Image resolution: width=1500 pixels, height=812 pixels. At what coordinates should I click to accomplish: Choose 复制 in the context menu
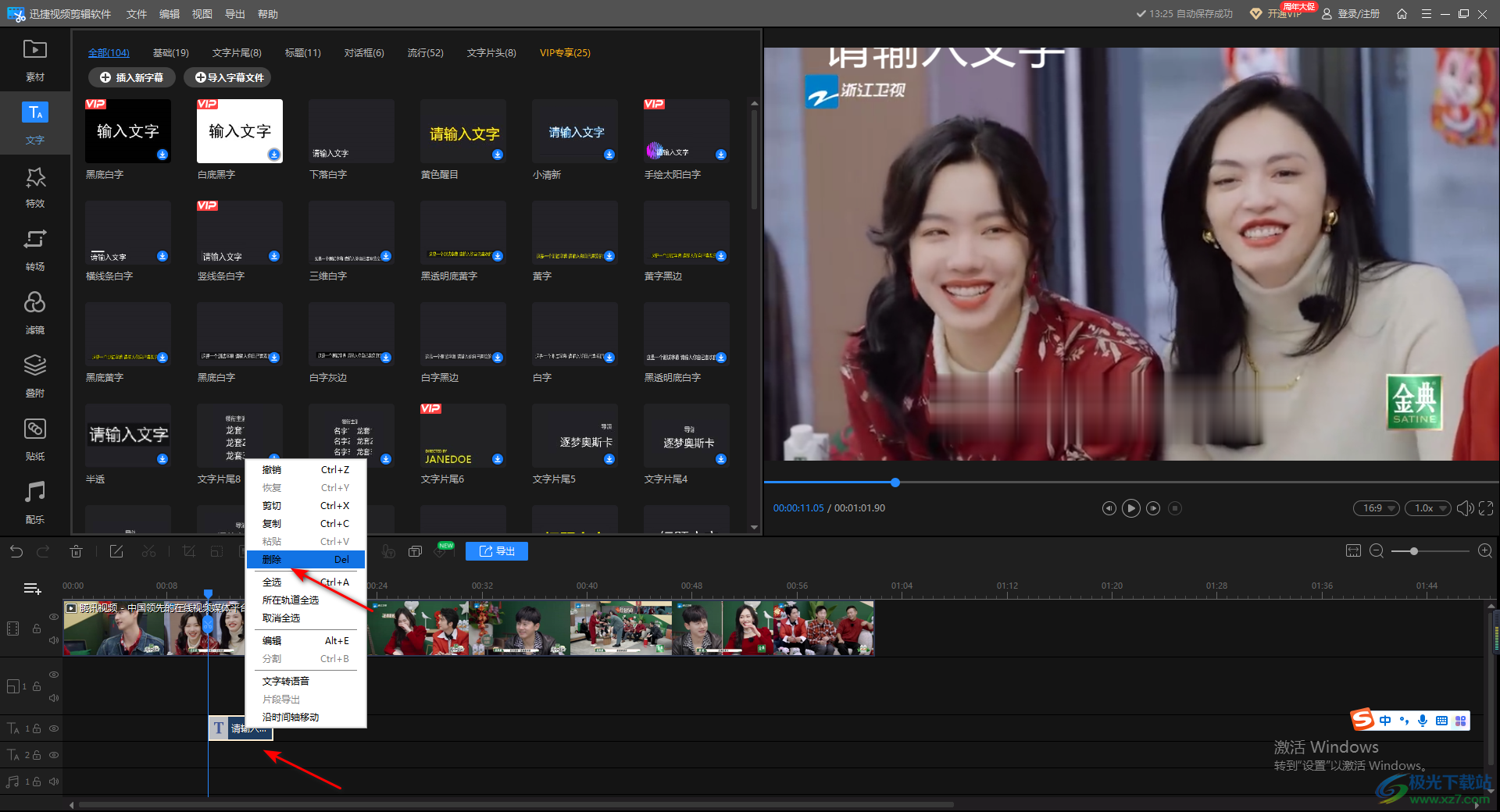tap(305, 524)
